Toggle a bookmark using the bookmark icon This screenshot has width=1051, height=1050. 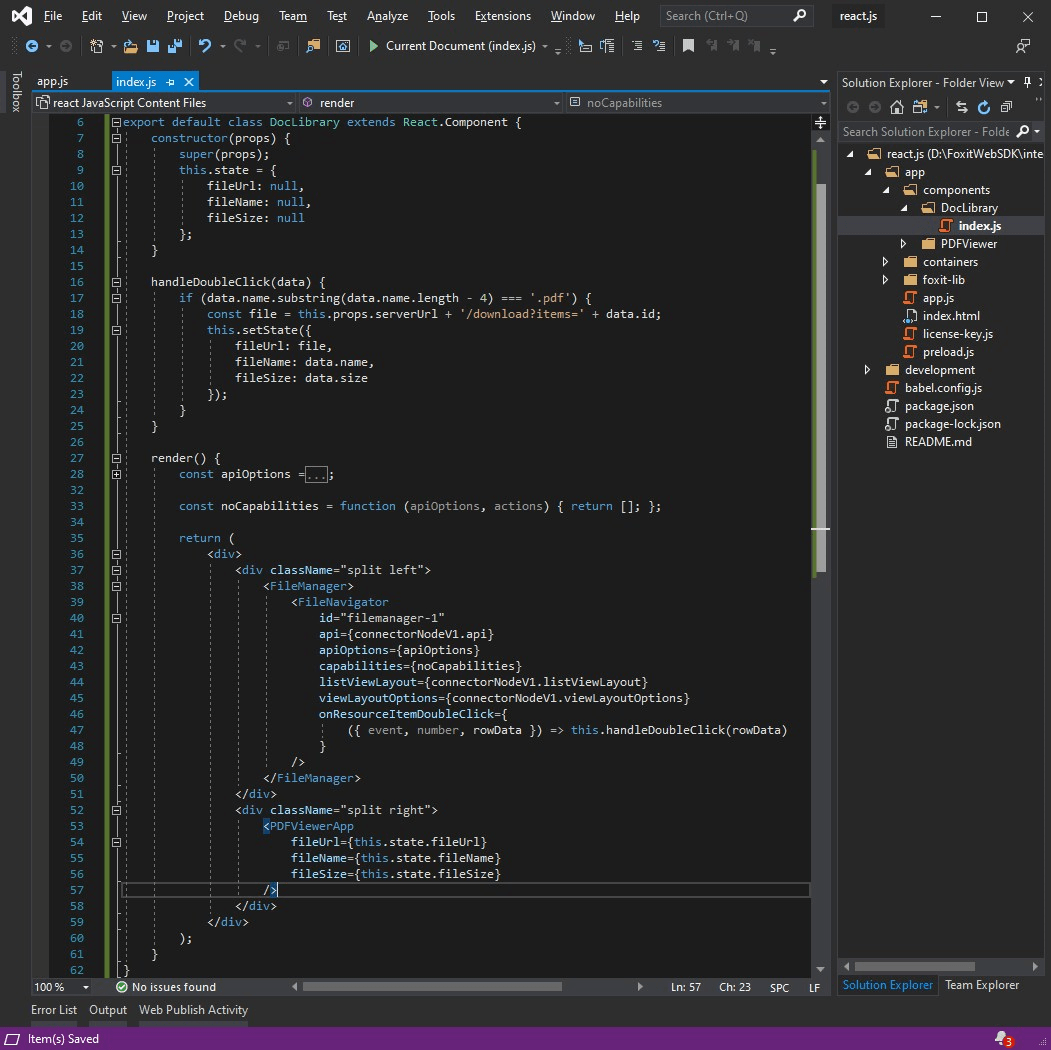click(688, 46)
